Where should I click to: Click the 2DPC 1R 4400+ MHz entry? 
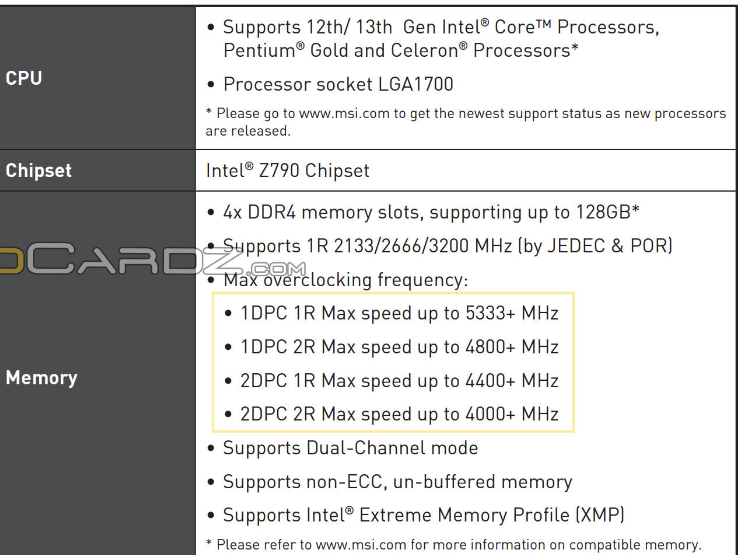pyautogui.click(x=399, y=381)
